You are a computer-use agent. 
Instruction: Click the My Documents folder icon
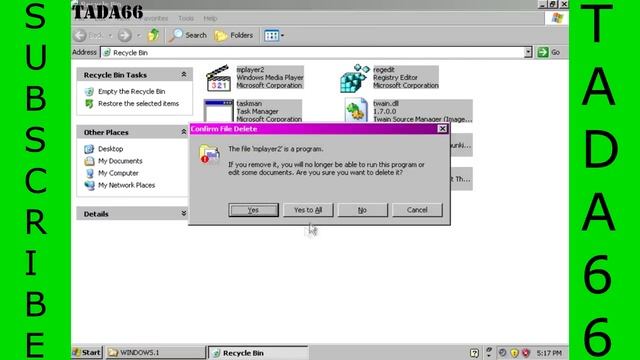[89, 161]
